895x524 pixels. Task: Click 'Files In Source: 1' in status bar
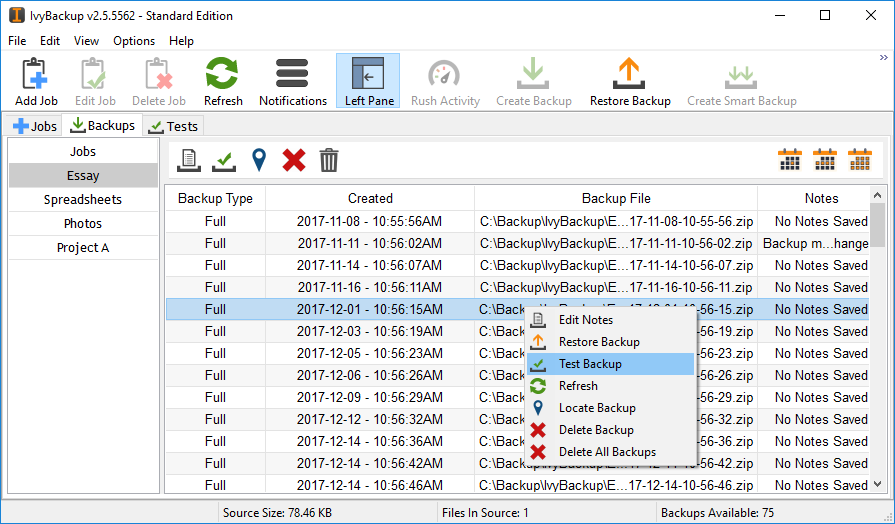[485, 513]
